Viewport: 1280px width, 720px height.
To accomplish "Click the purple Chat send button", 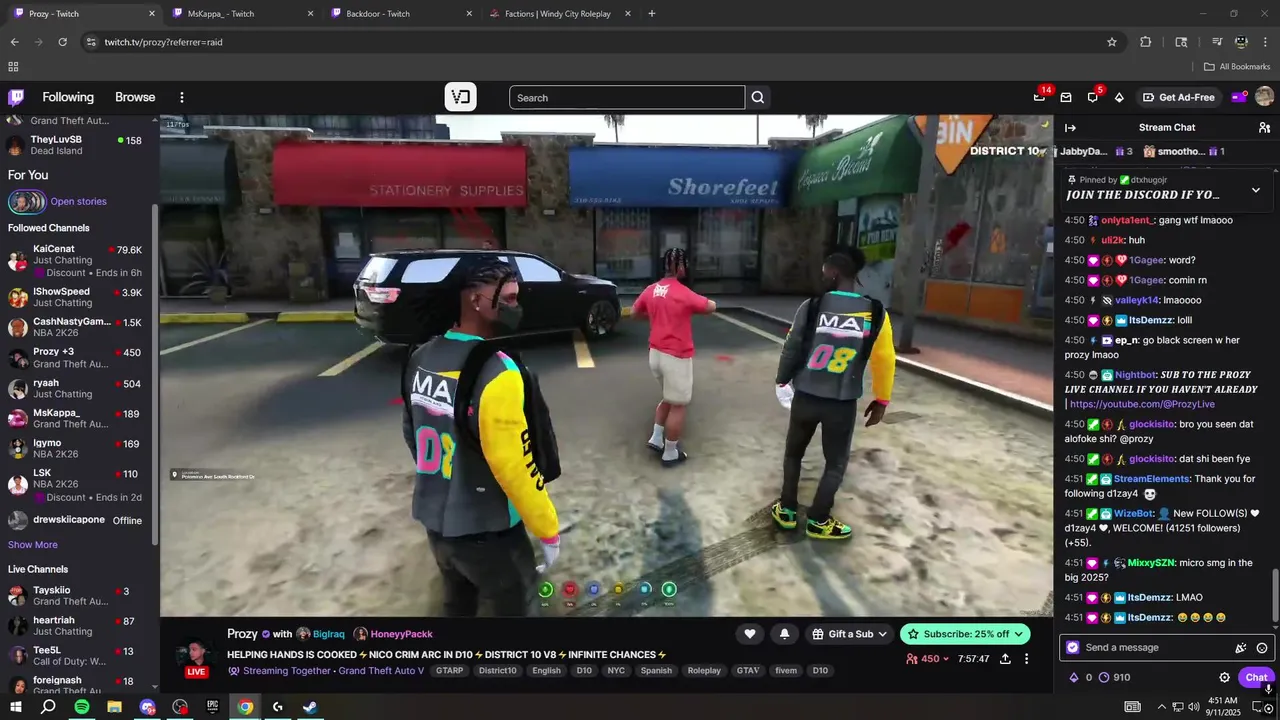I will tap(1256, 677).
